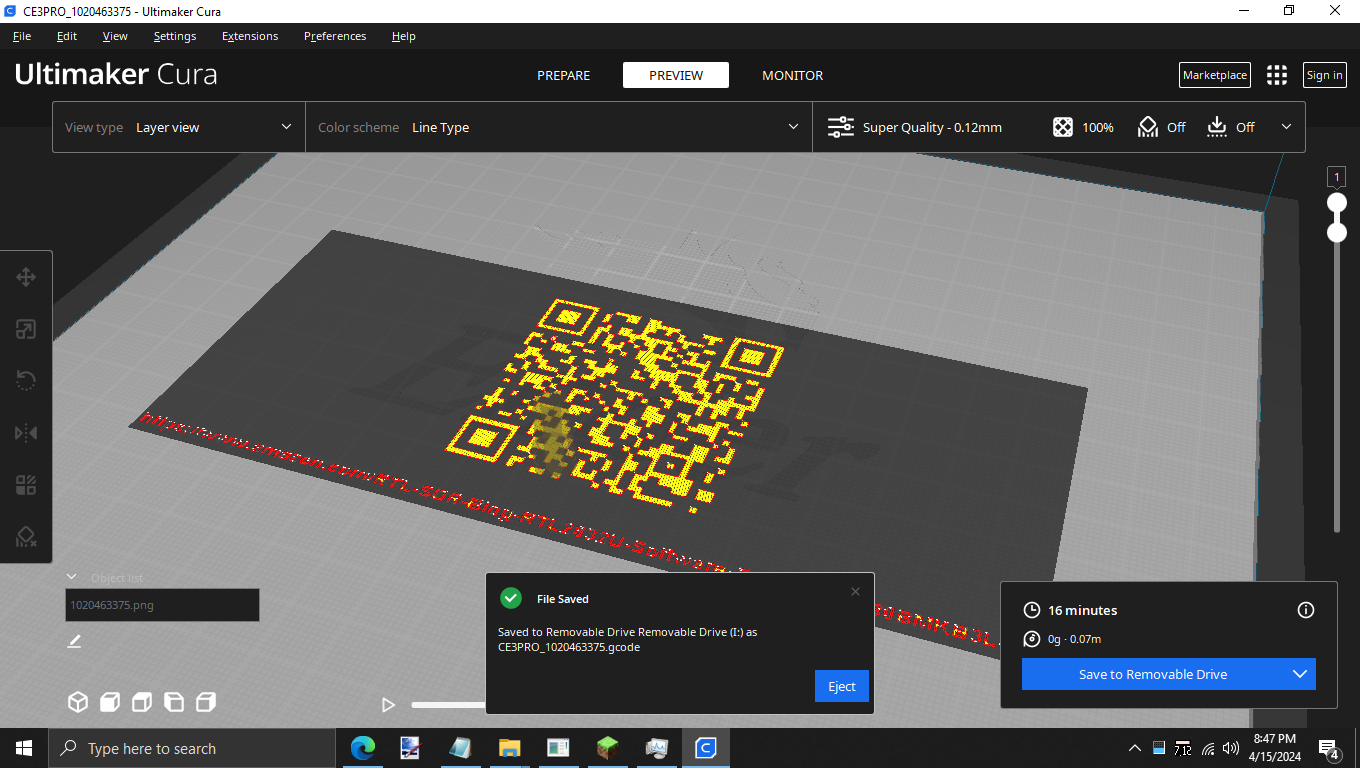This screenshot has width=1360, height=768.
Task: Open the Per Model Settings tool
Action: [x=26, y=485]
